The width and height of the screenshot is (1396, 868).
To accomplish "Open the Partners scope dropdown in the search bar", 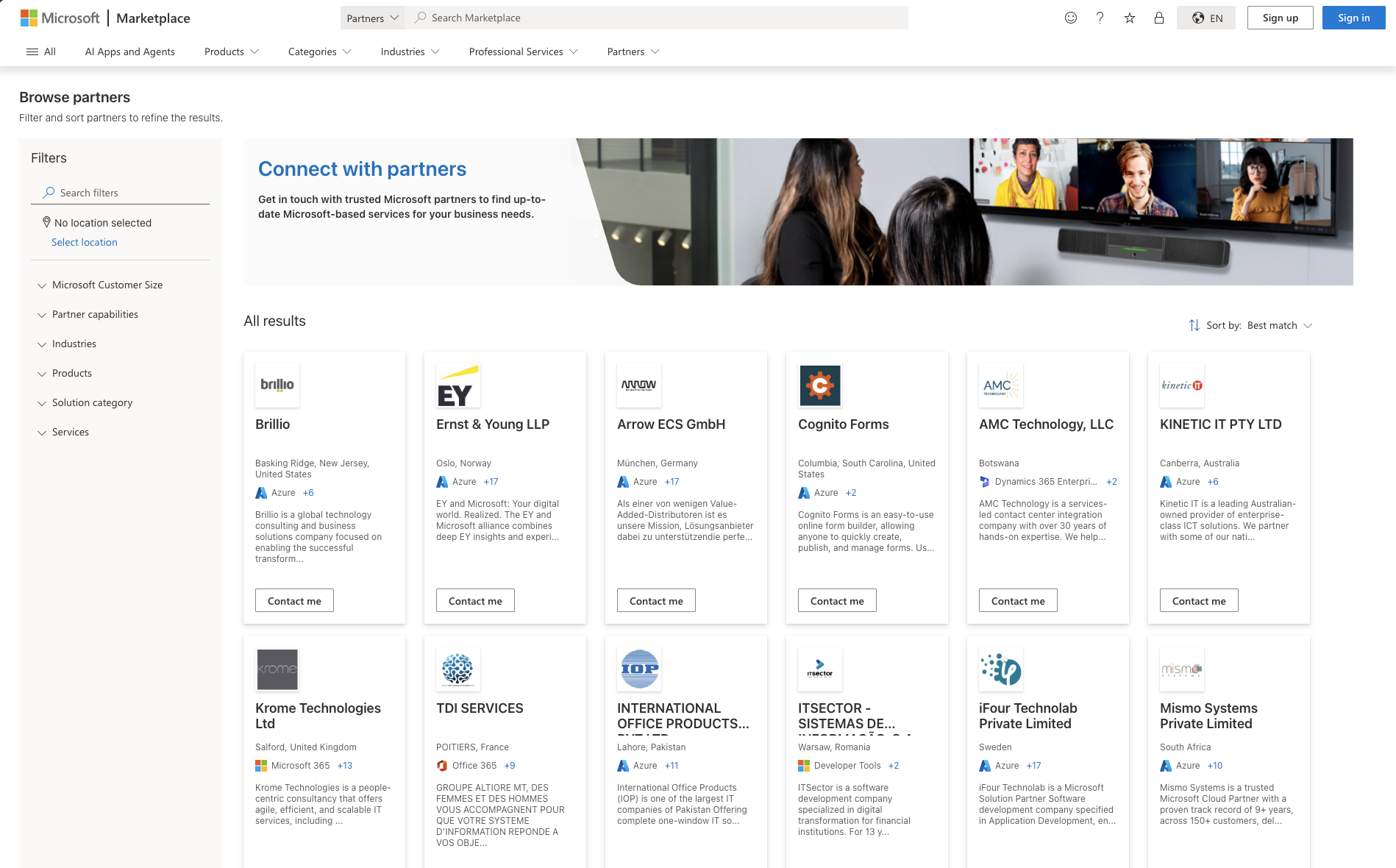I will 371,18.
